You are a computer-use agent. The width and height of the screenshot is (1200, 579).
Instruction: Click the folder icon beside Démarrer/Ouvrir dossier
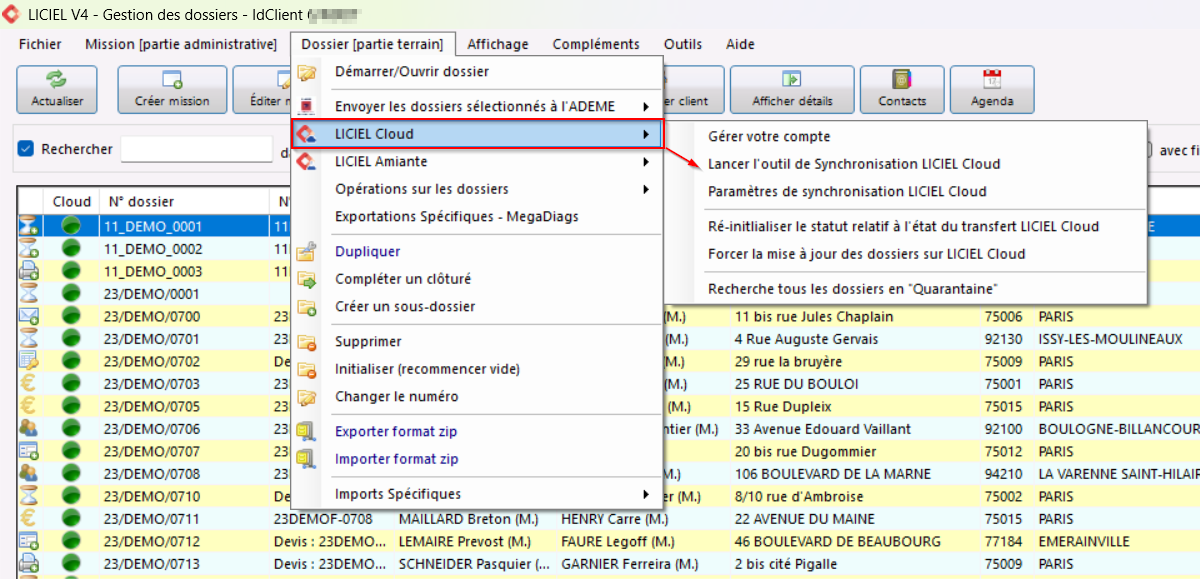click(x=307, y=72)
